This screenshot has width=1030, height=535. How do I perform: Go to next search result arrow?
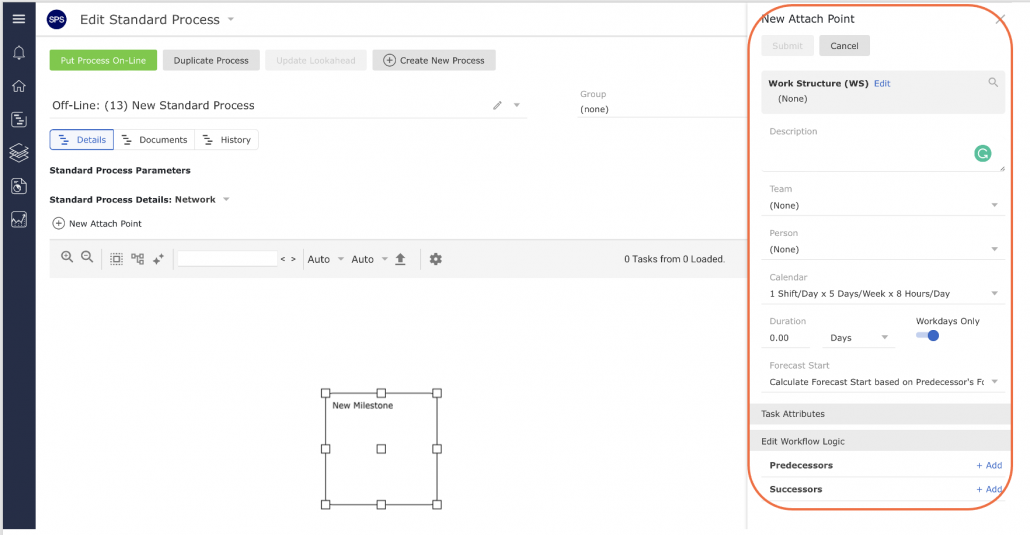click(293, 259)
